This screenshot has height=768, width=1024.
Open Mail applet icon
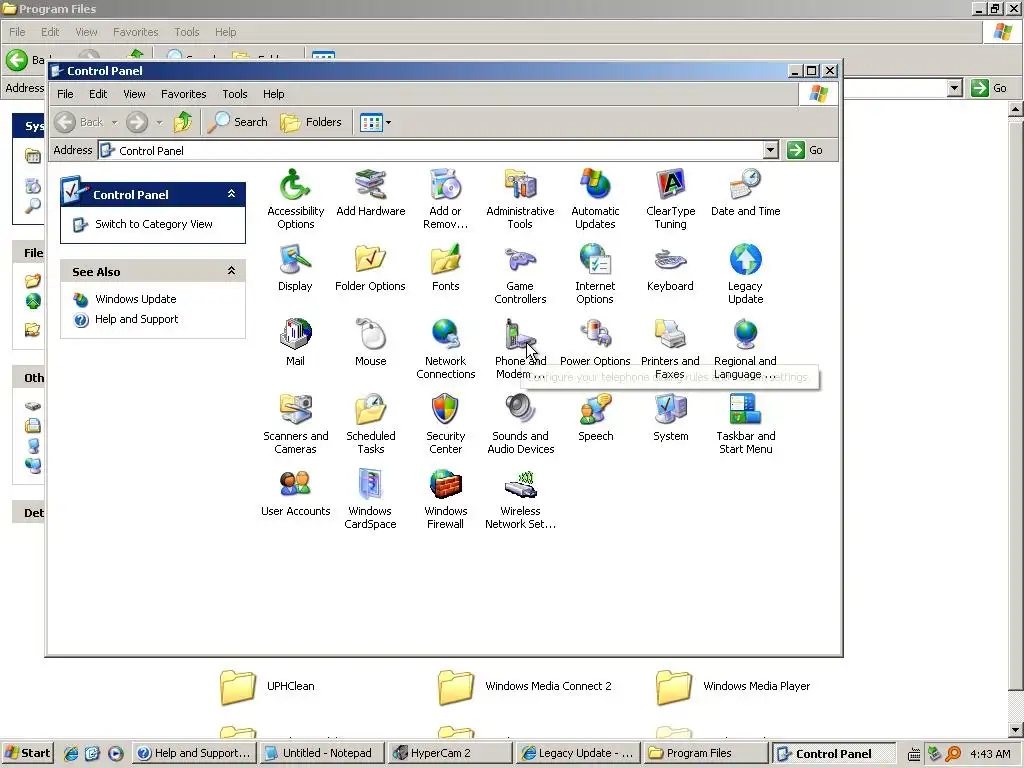pos(295,335)
